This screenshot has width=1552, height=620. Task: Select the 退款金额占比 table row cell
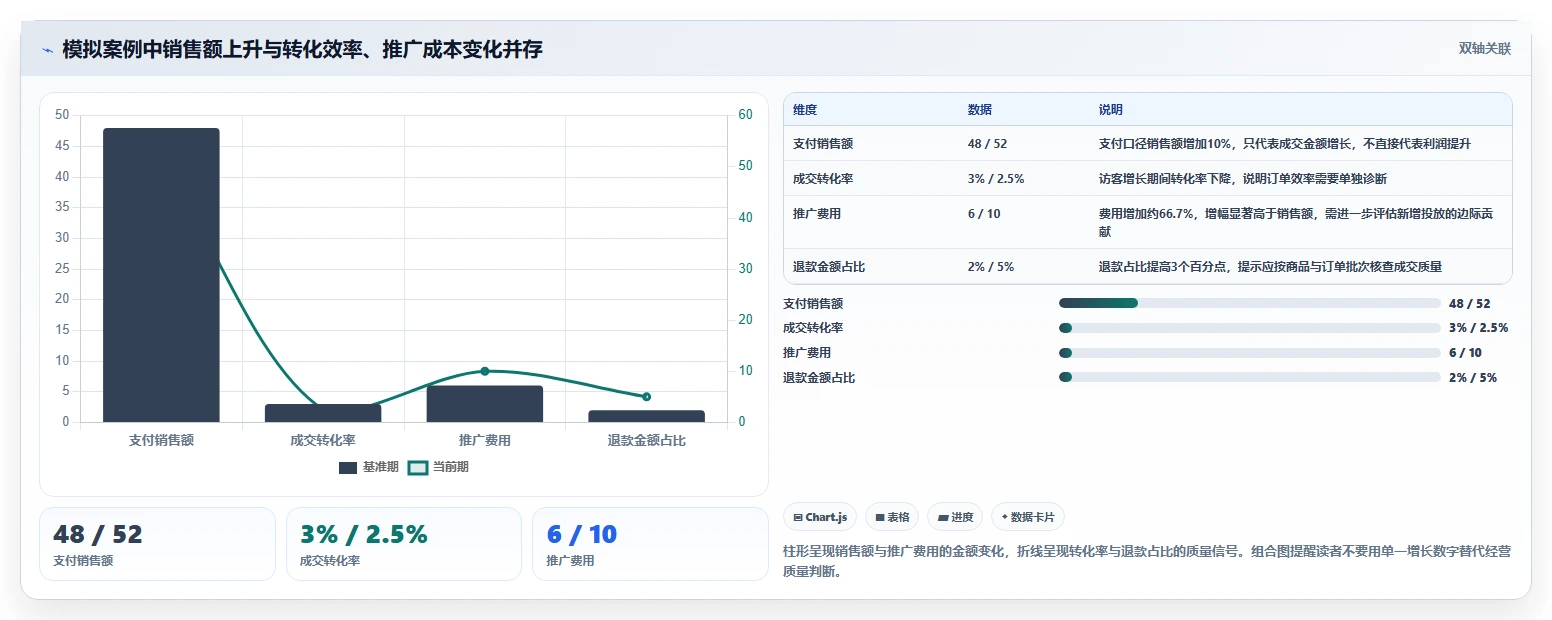coord(829,267)
